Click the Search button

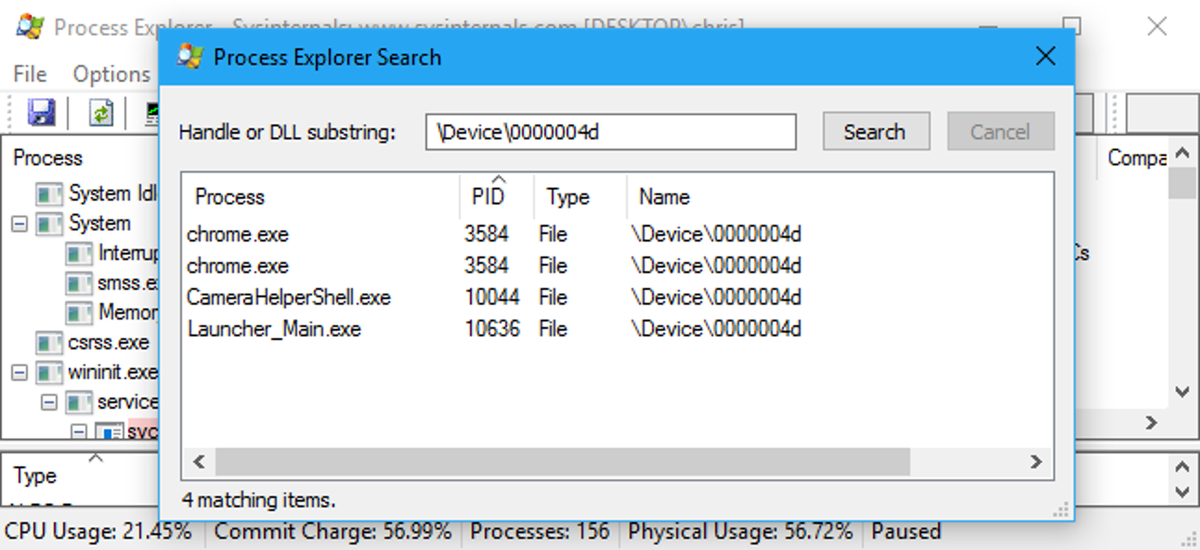pyautogui.click(x=875, y=132)
